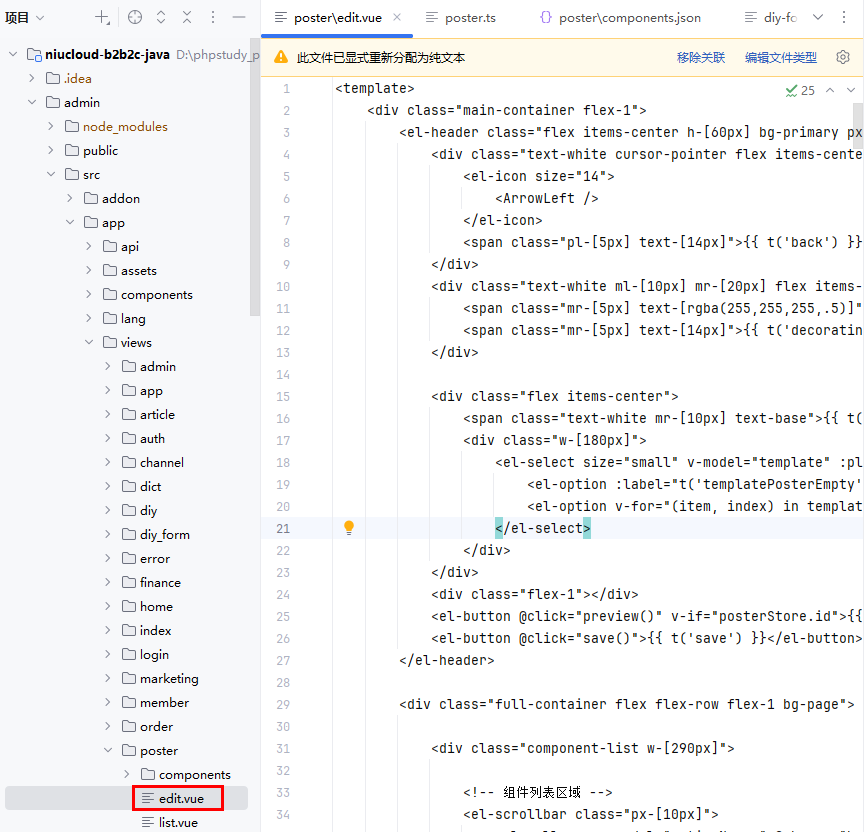Hide the project panel with minimize icon
Viewport: 864px width, 832px height.
[x=238, y=18]
